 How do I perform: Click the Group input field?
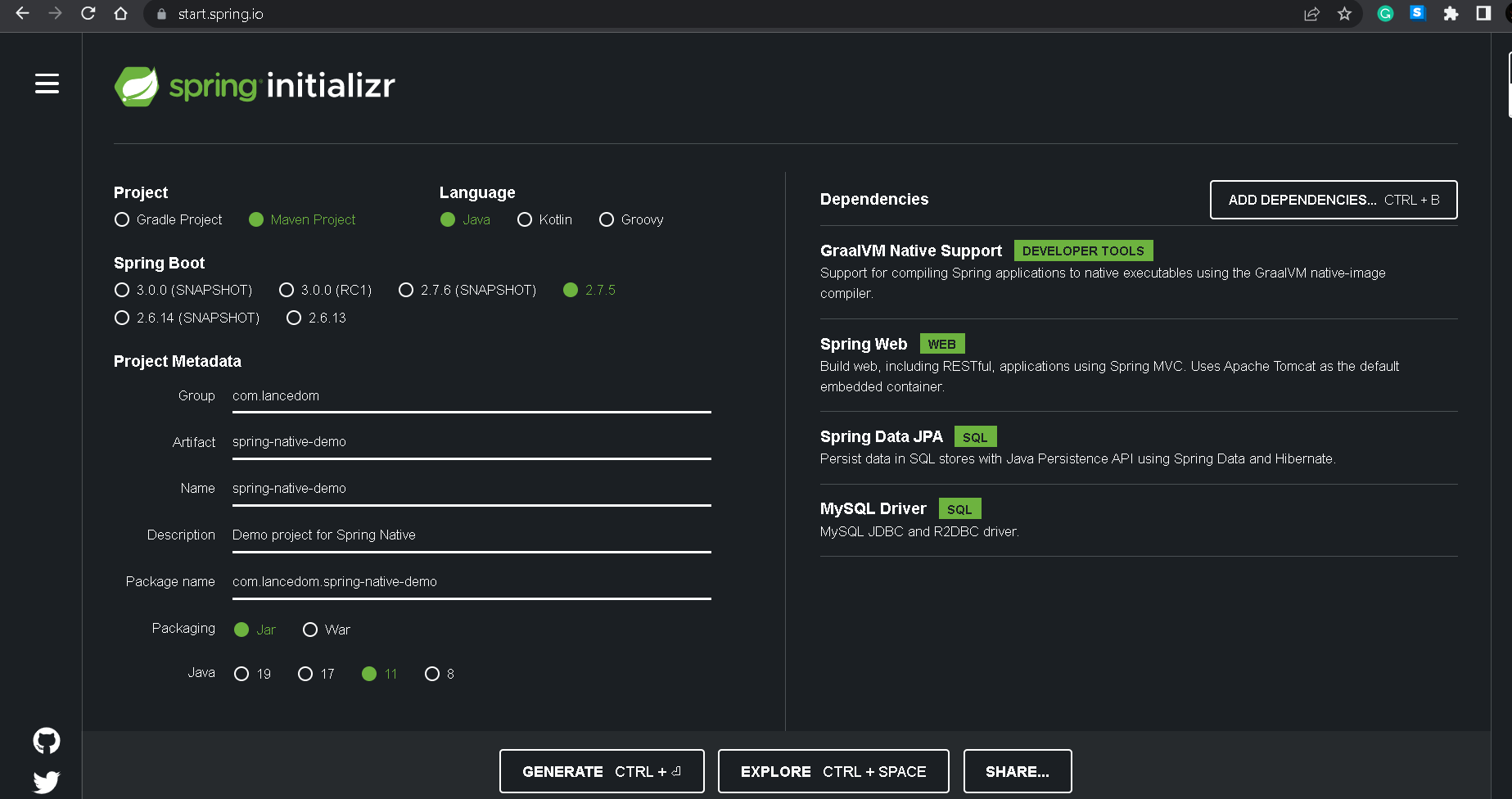click(x=472, y=396)
